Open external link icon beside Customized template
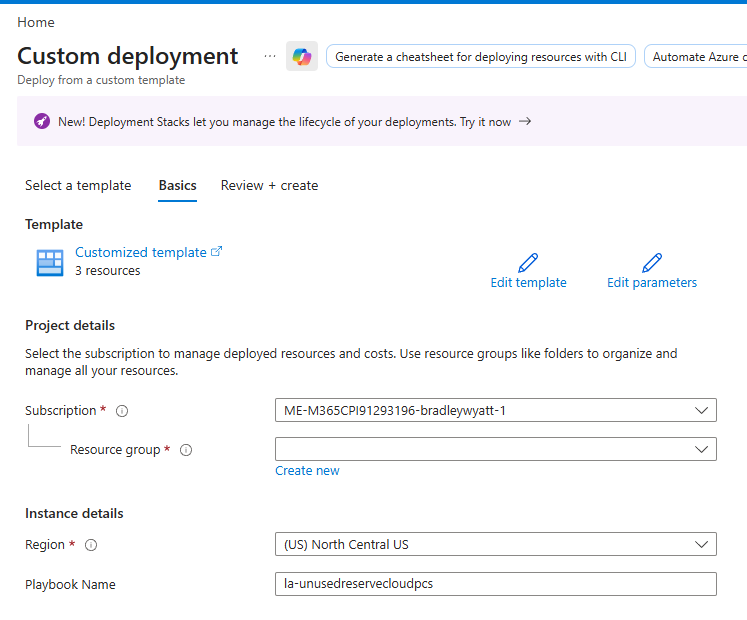 point(216,251)
